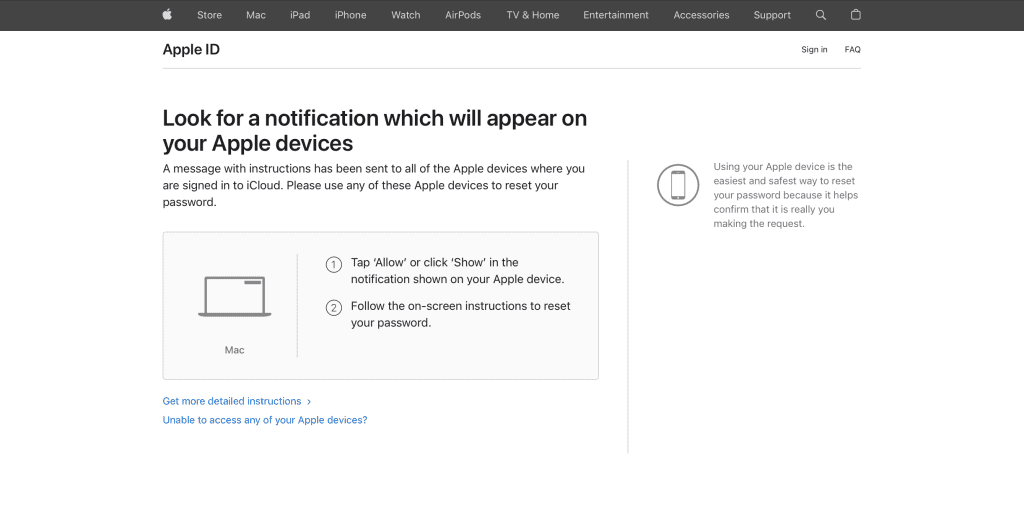Open the AirPods menu
The width and height of the screenshot is (1024, 513).
(463, 15)
